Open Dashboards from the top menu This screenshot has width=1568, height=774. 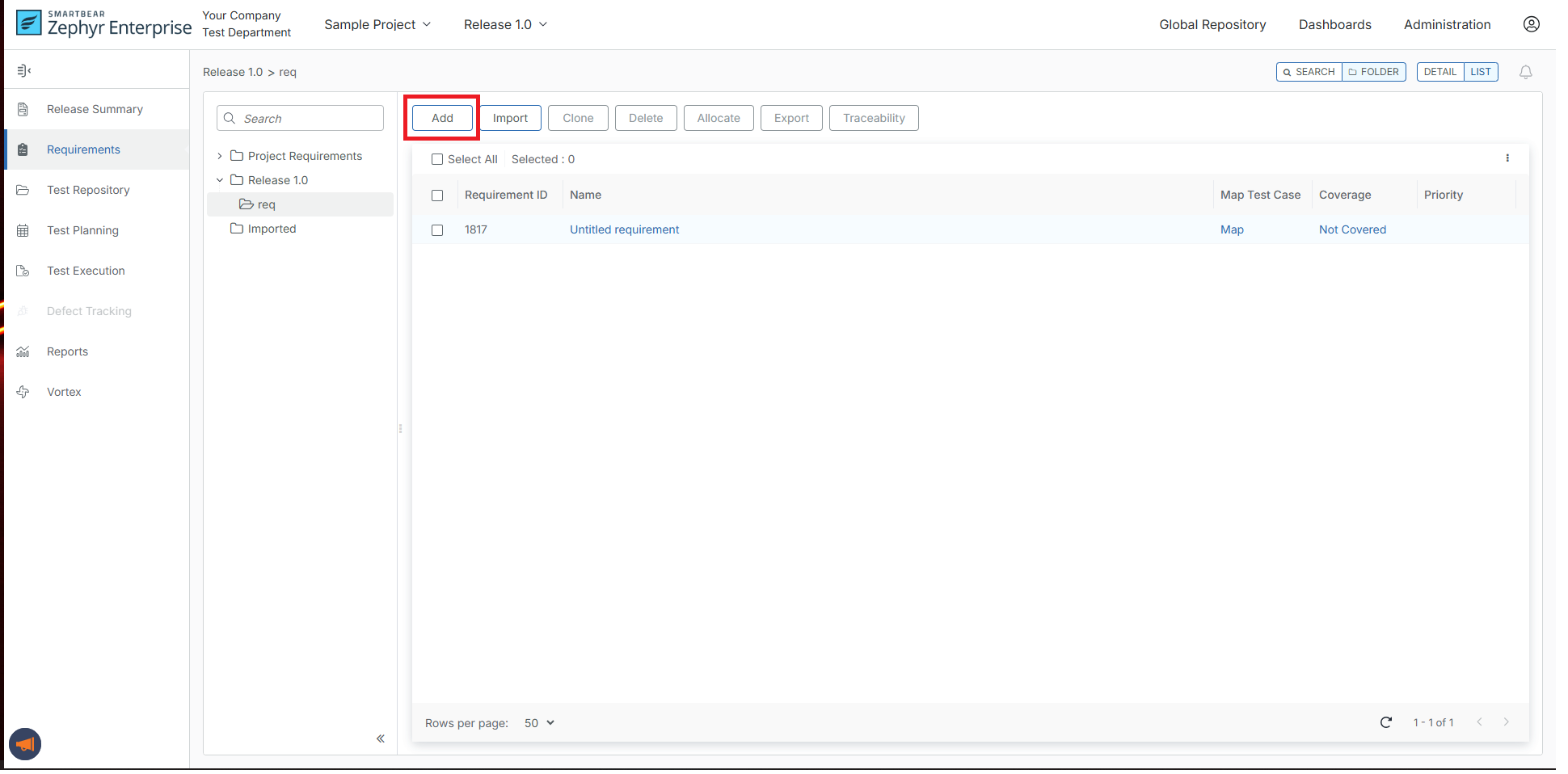[x=1334, y=25]
